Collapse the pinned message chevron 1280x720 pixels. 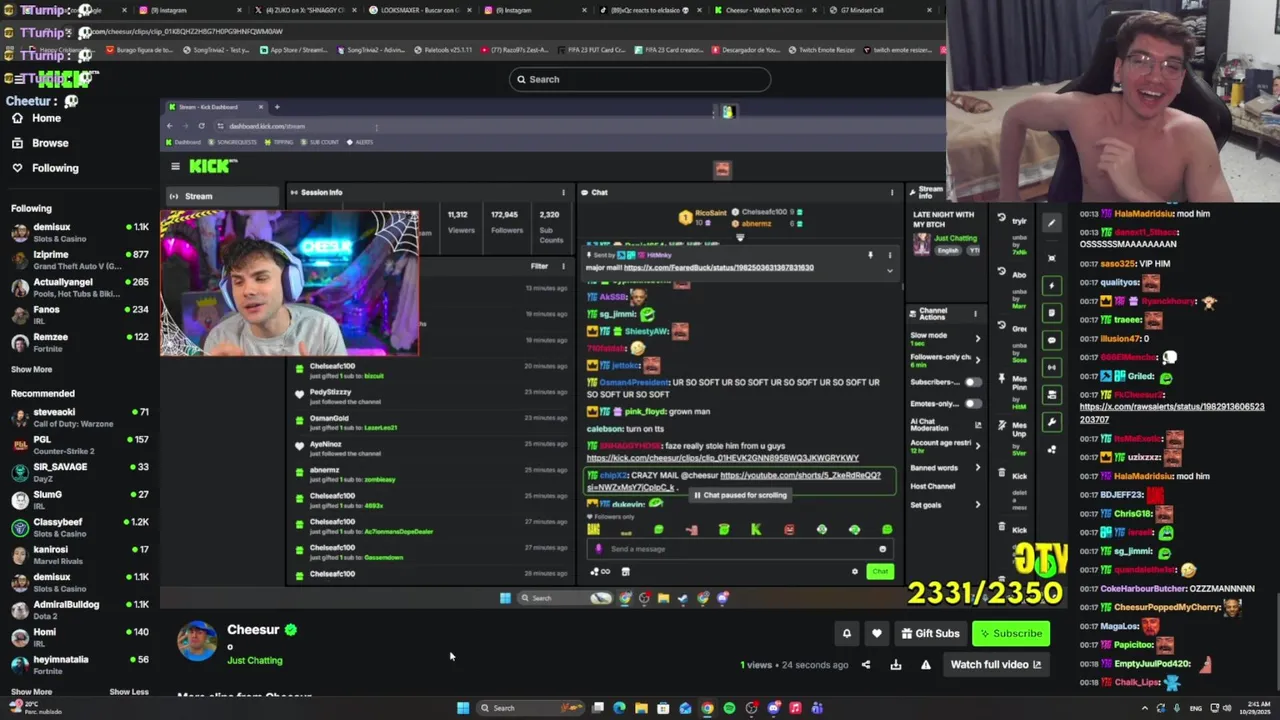pyautogui.click(x=889, y=269)
